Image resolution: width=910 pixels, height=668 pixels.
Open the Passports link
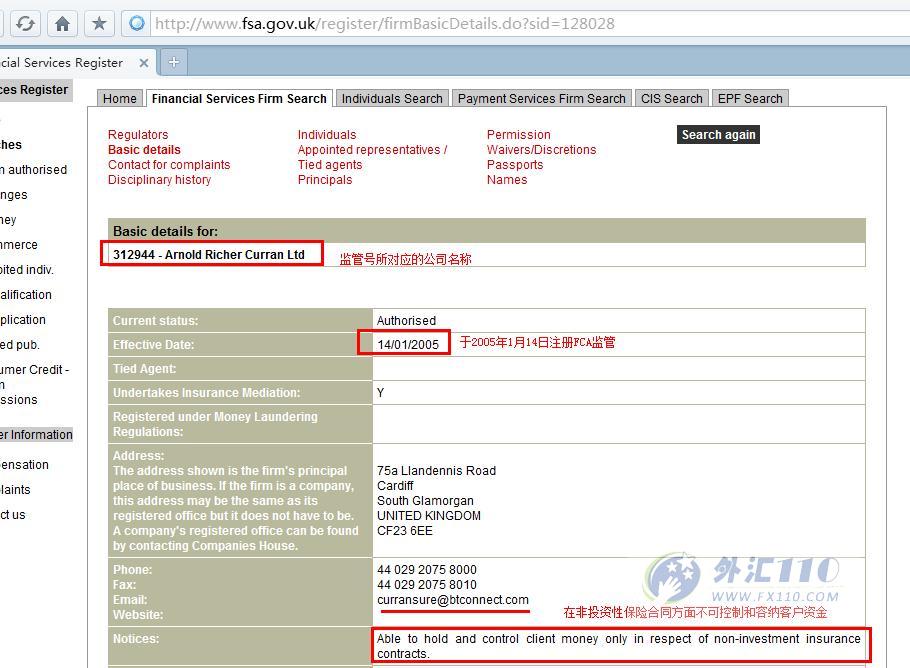515,165
